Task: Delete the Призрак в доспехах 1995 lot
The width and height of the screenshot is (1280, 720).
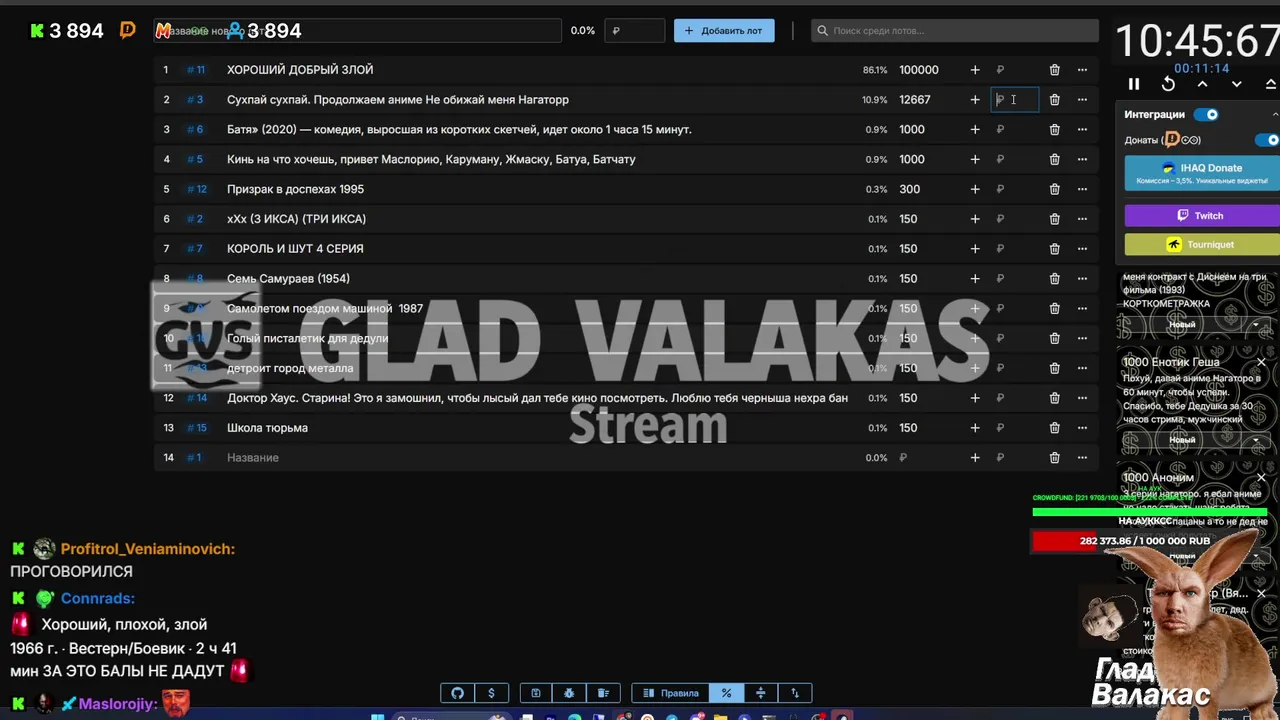Action: (1054, 189)
